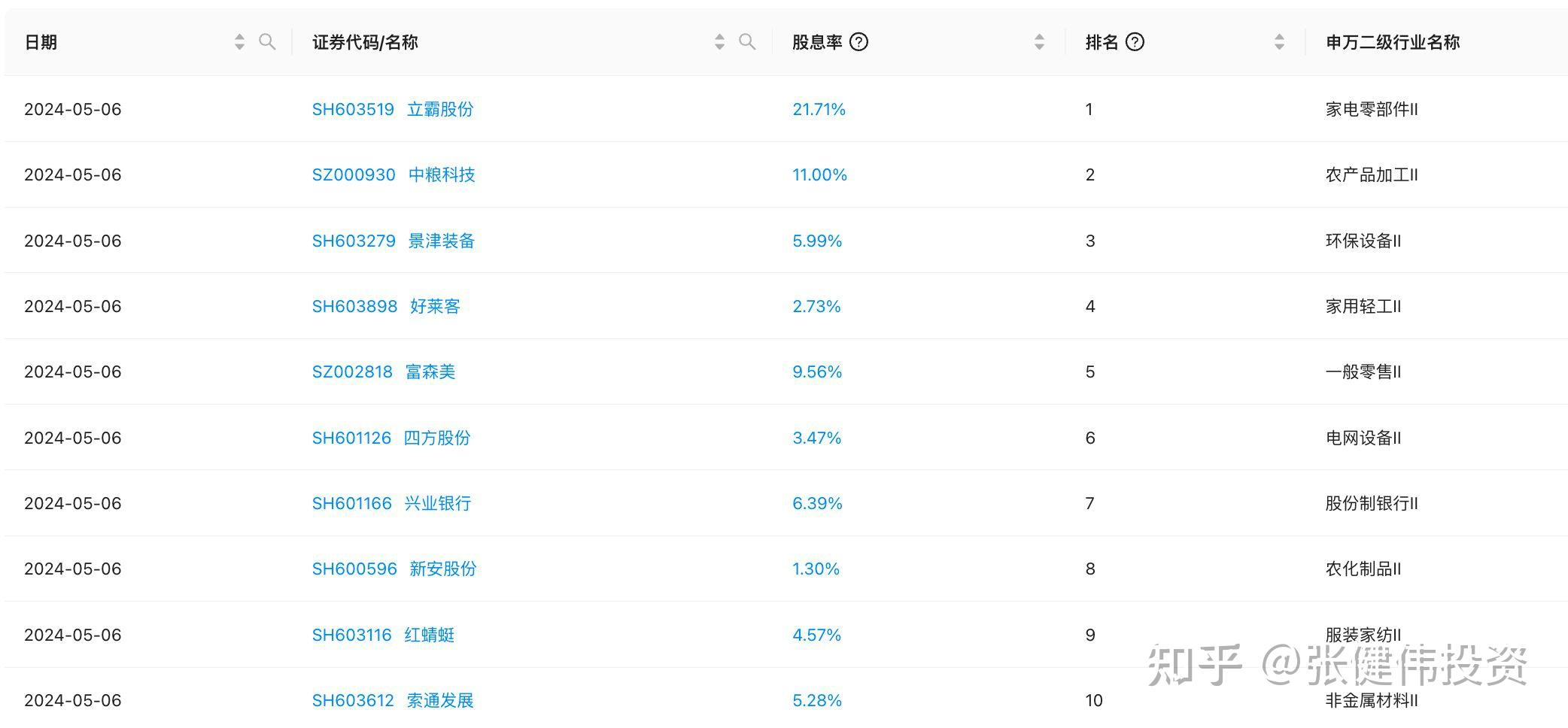Sort by the 排名 column arrows
The height and width of the screenshot is (728, 1568).
pyautogui.click(x=1279, y=42)
